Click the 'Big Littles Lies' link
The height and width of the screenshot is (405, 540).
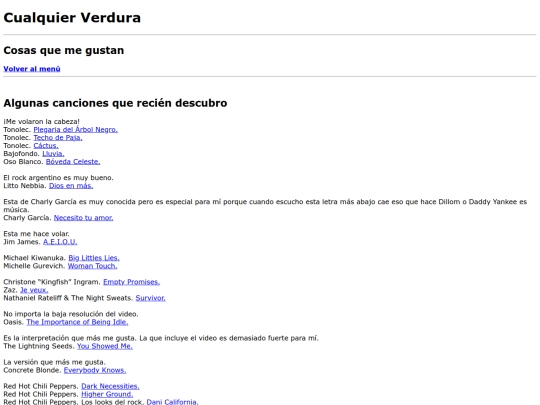pyautogui.click(x=94, y=258)
